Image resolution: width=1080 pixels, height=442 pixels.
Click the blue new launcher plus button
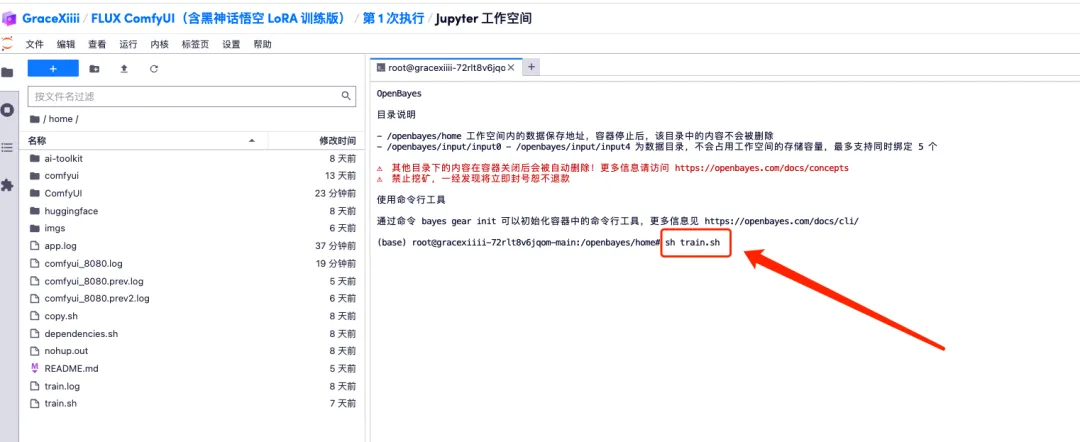point(53,69)
